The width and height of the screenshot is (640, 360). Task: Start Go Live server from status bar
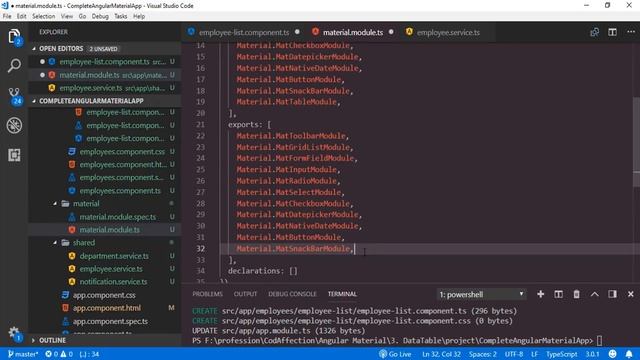point(395,354)
